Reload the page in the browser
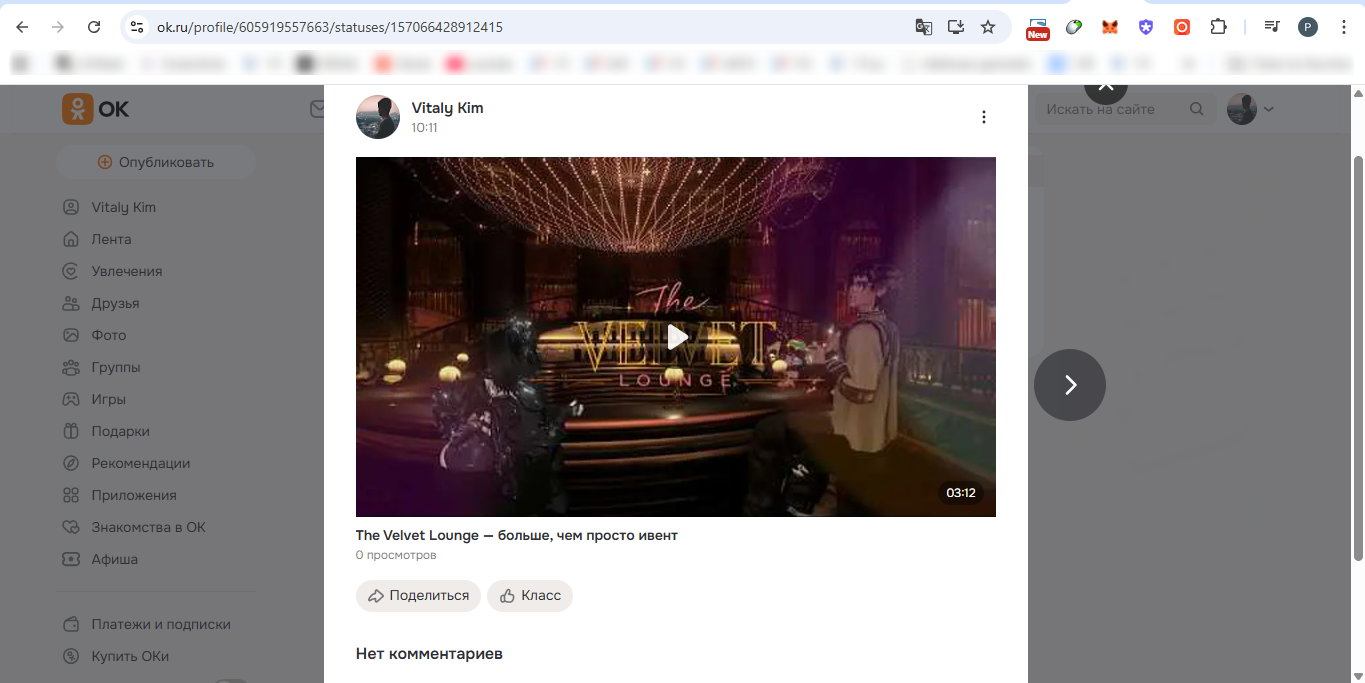This screenshot has width=1365, height=683. coord(94,27)
